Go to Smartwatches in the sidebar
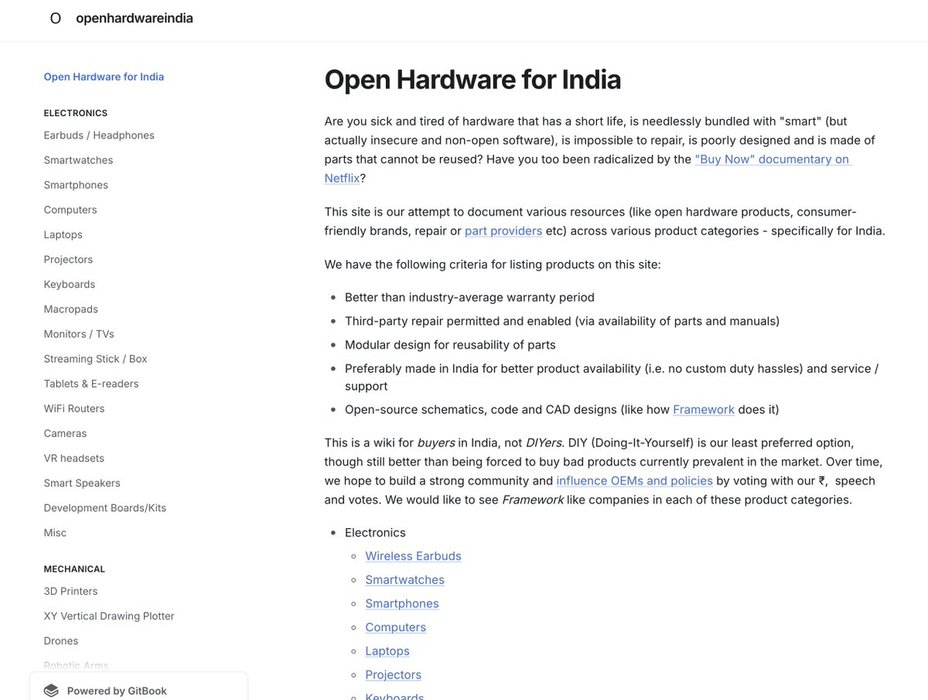The height and width of the screenshot is (700, 928). (x=78, y=160)
